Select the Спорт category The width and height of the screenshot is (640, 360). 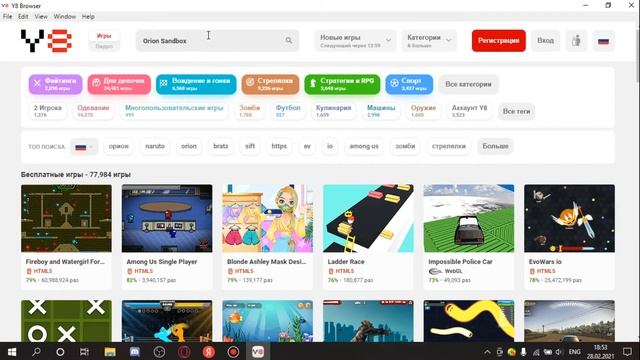pyautogui.click(x=409, y=84)
